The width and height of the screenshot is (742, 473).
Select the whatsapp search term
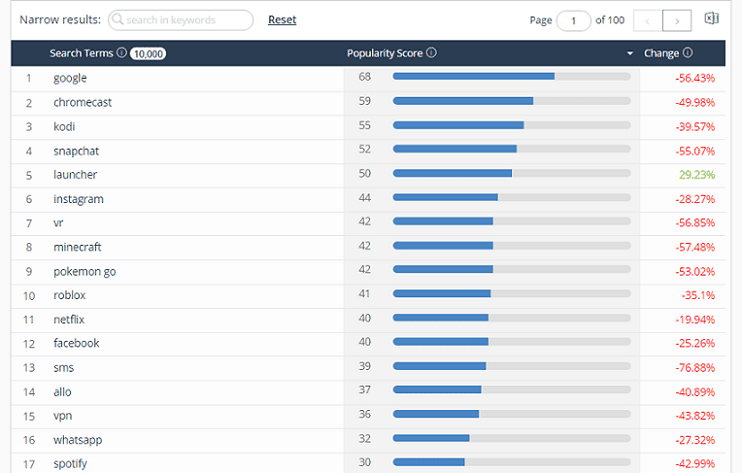click(x=78, y=440)
